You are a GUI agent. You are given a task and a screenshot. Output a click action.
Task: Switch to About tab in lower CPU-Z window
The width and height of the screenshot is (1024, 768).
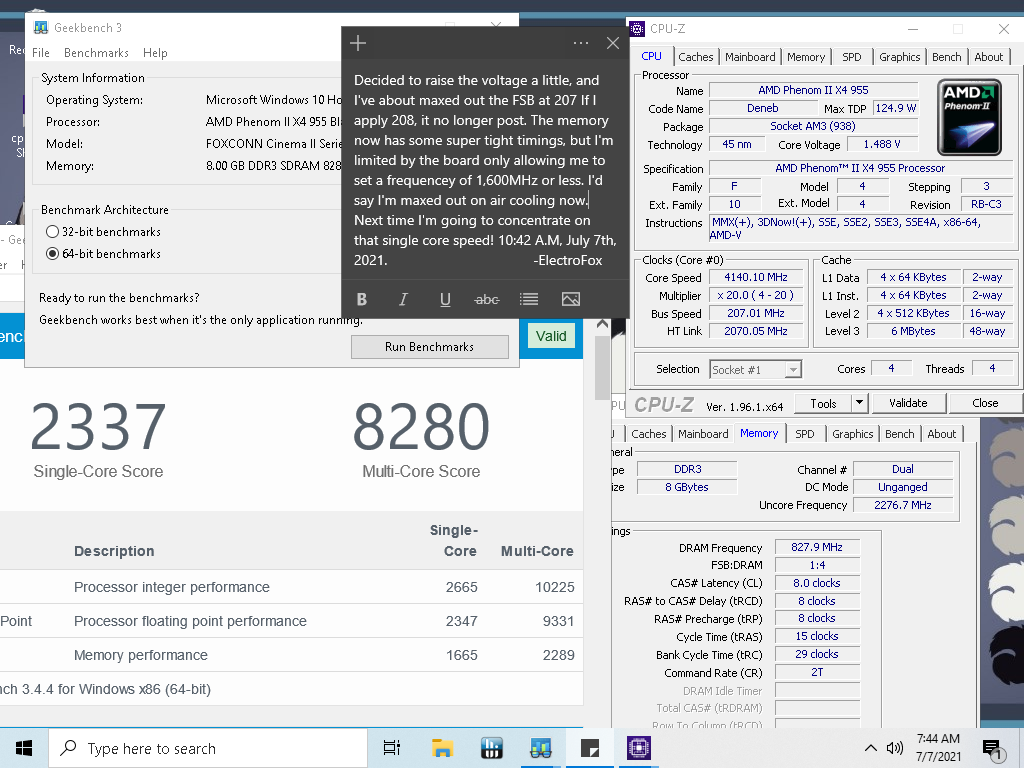pos(941,434)
